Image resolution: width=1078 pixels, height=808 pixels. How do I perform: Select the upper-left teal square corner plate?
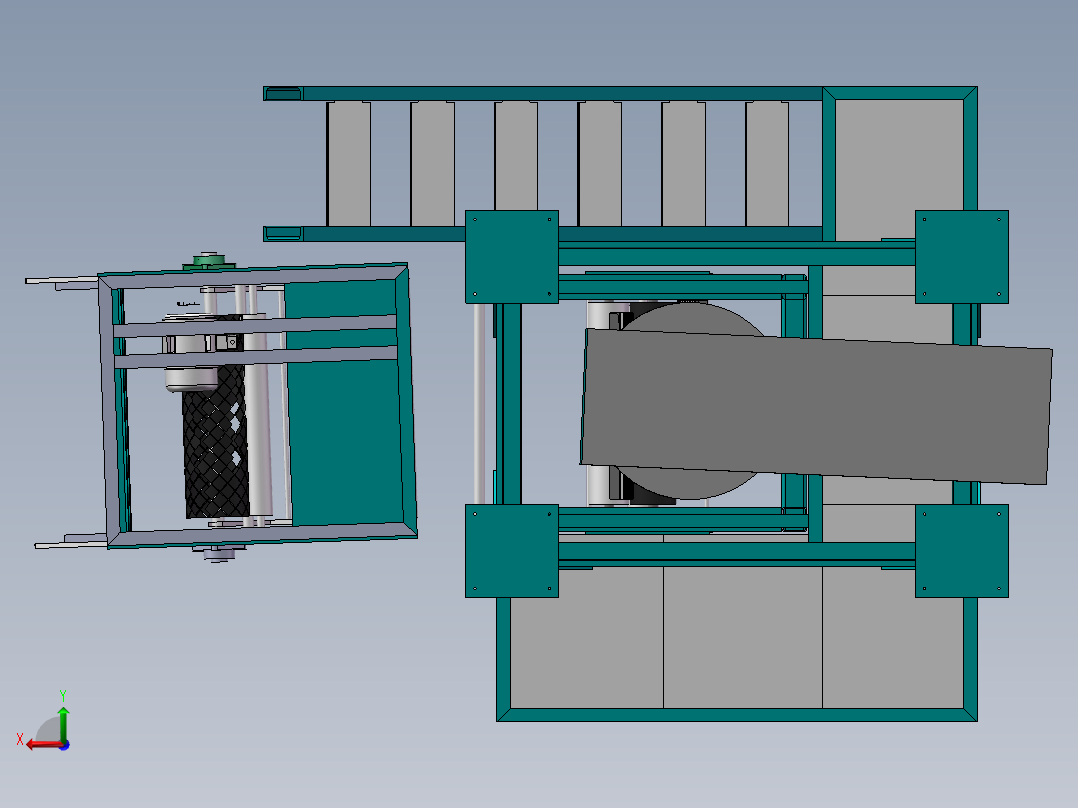512,256
